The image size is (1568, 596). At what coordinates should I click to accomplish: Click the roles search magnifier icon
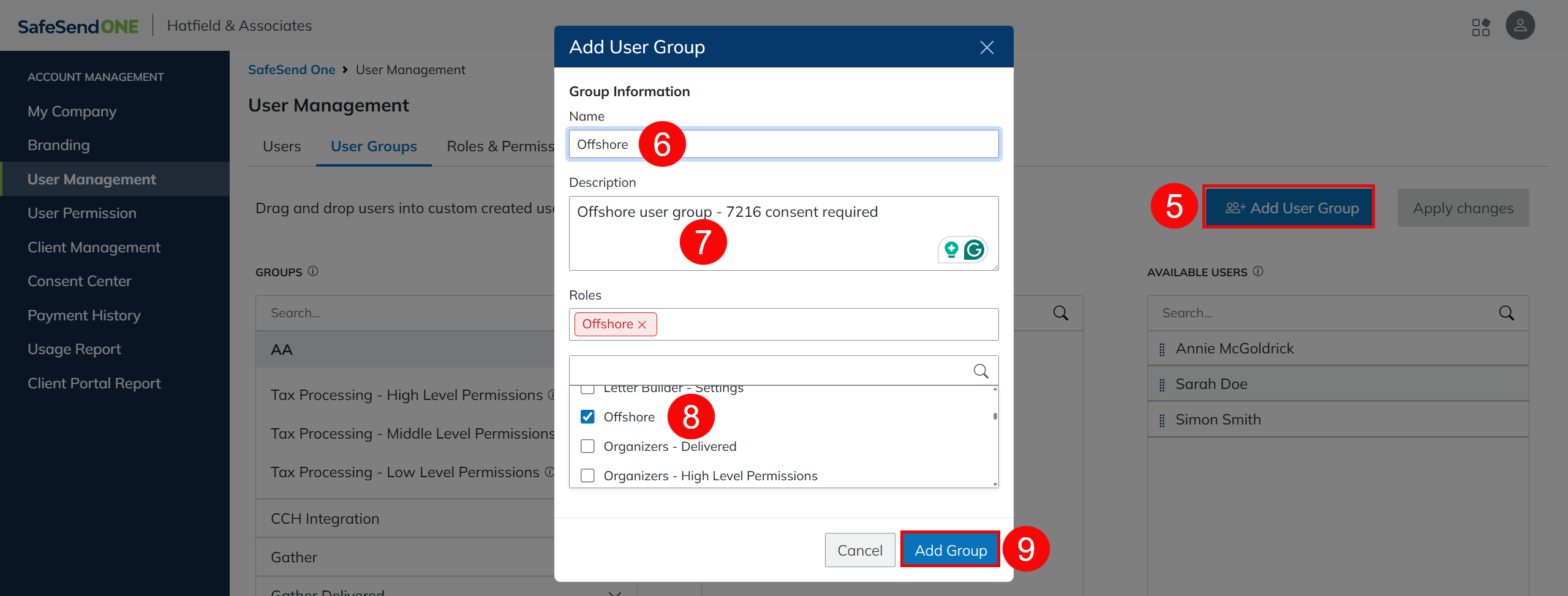pyautogui.click(x=981, y=371)
